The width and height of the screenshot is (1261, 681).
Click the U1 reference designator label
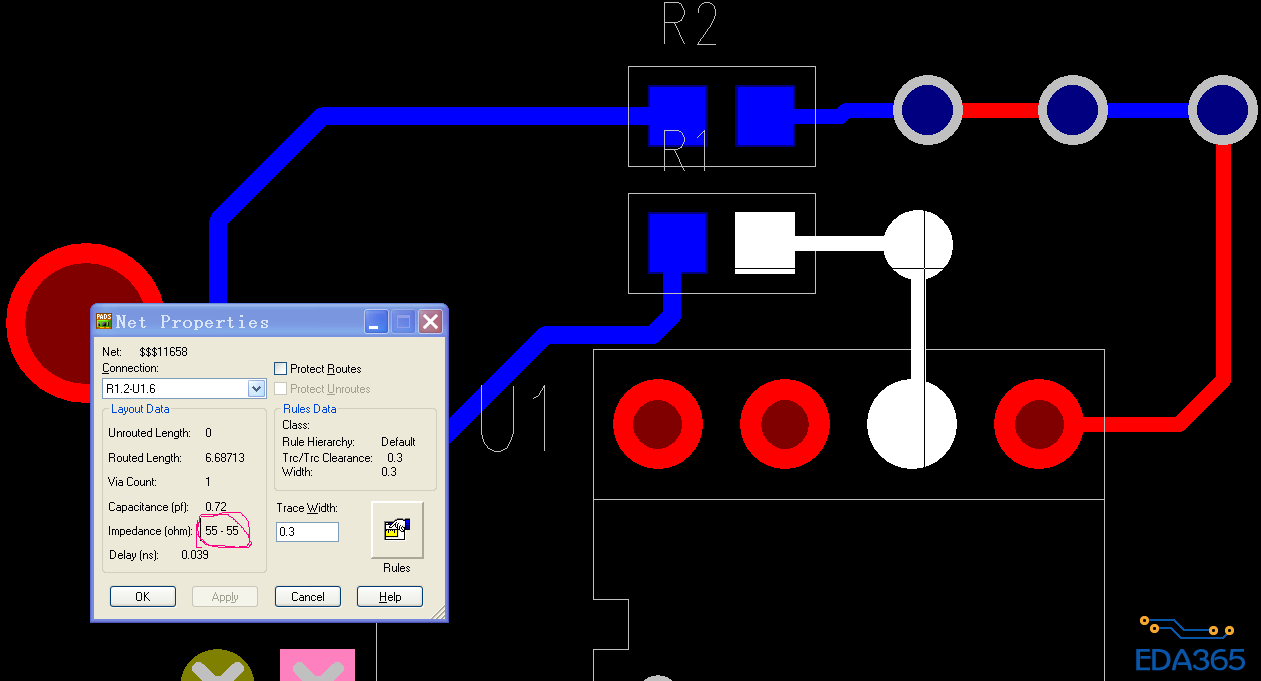pos(516,418)
